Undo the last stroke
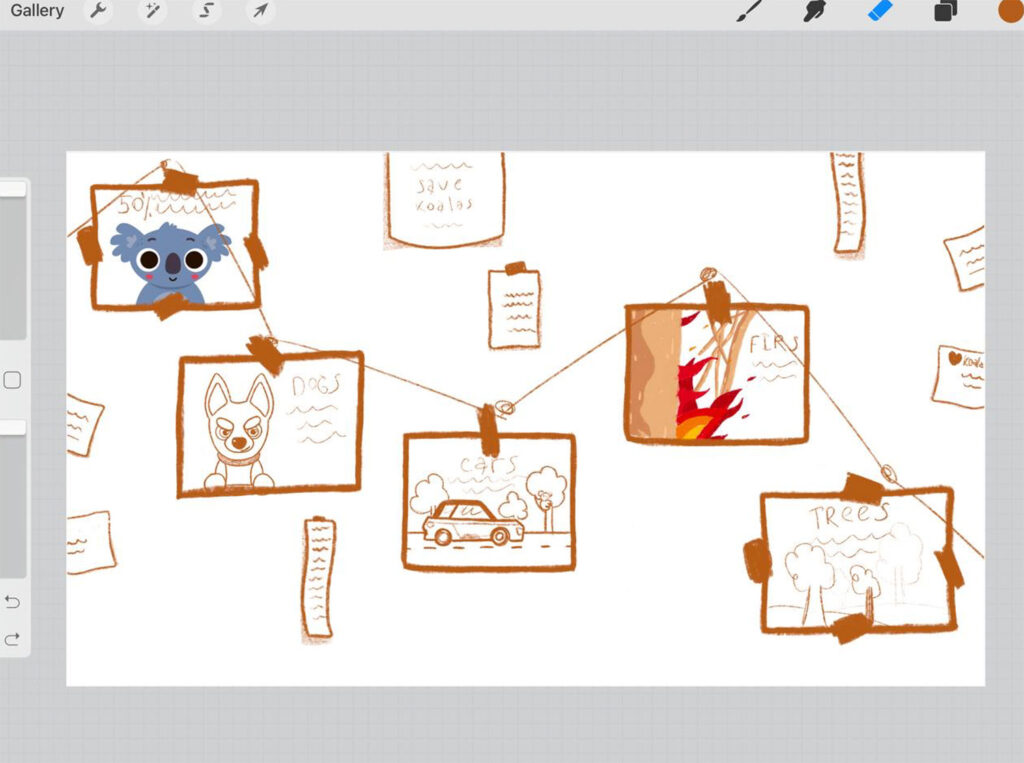The height and width of the screenshot is (763, 1024). pos(12,602)
